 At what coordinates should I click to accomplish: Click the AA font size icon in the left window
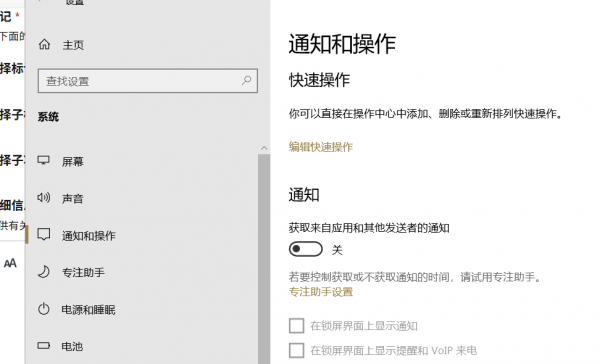point(10,263)
